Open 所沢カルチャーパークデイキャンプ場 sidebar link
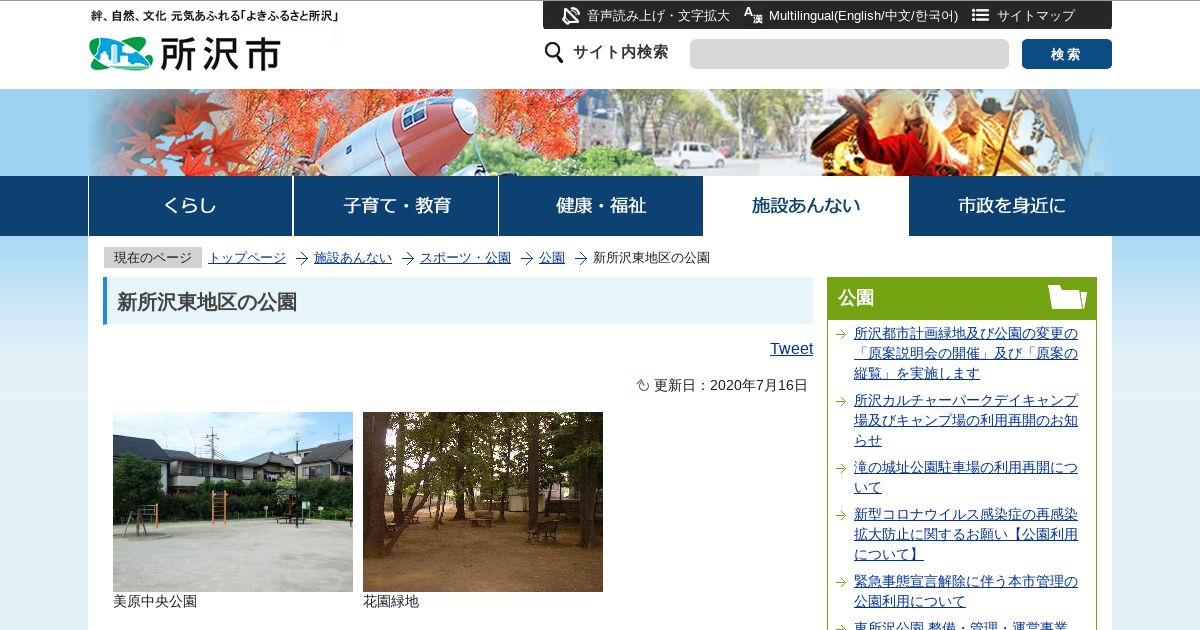This screenshot has height=630, width=1200. (x=966, y=420)
